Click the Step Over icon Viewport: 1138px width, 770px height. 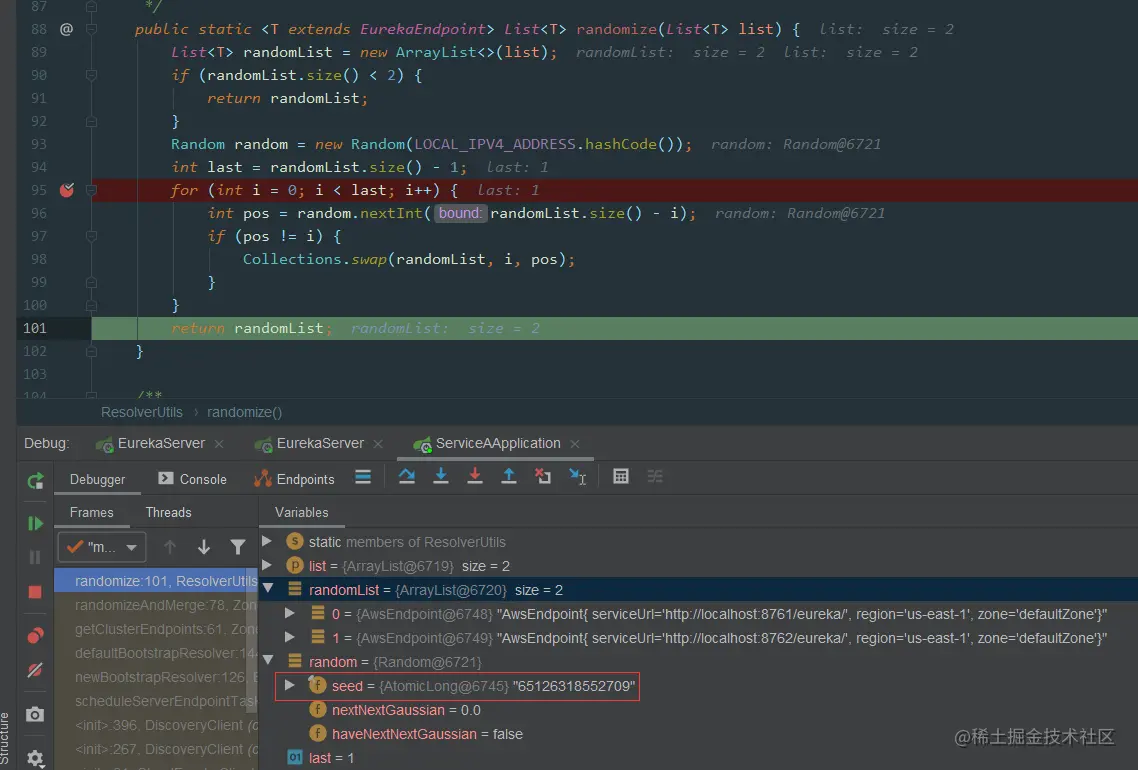406,477
